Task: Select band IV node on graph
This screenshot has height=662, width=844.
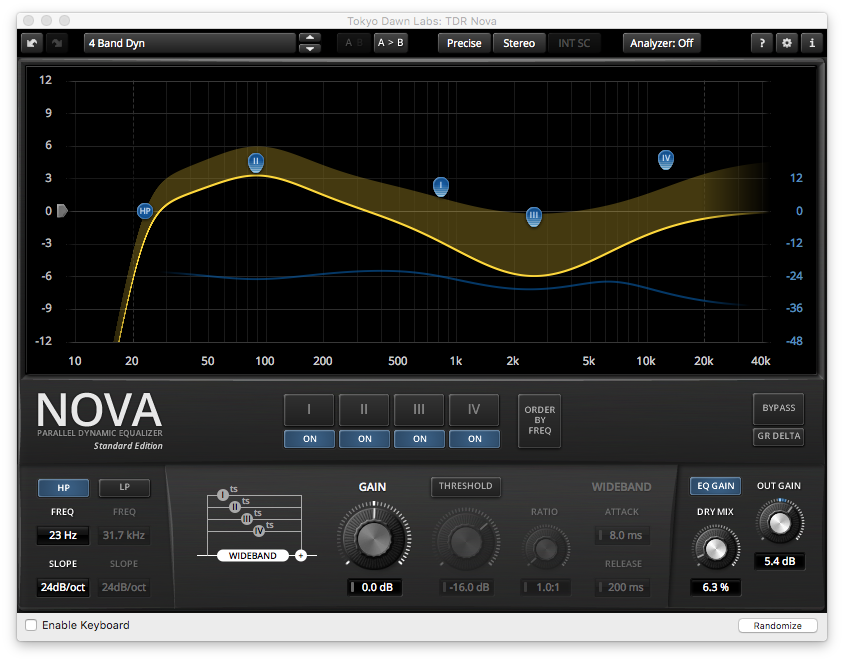Action: [x=666, y=159]
